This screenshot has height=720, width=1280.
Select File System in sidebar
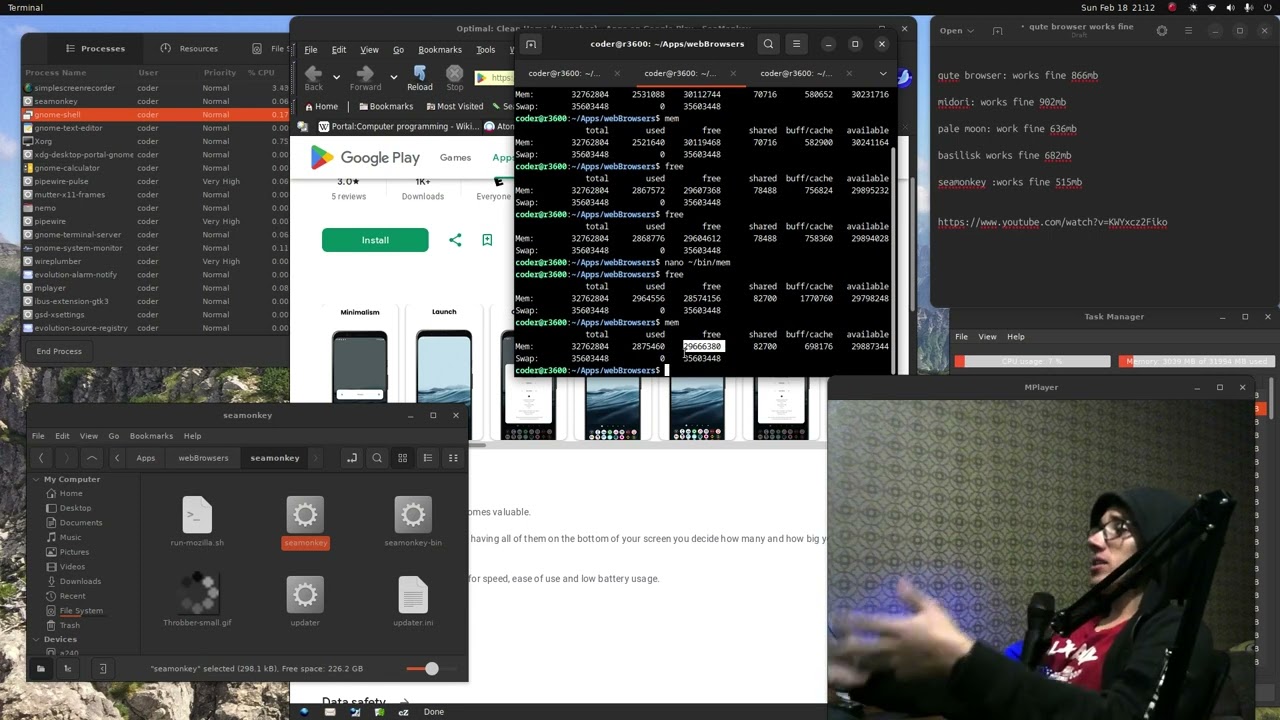[x=81, y=610]
